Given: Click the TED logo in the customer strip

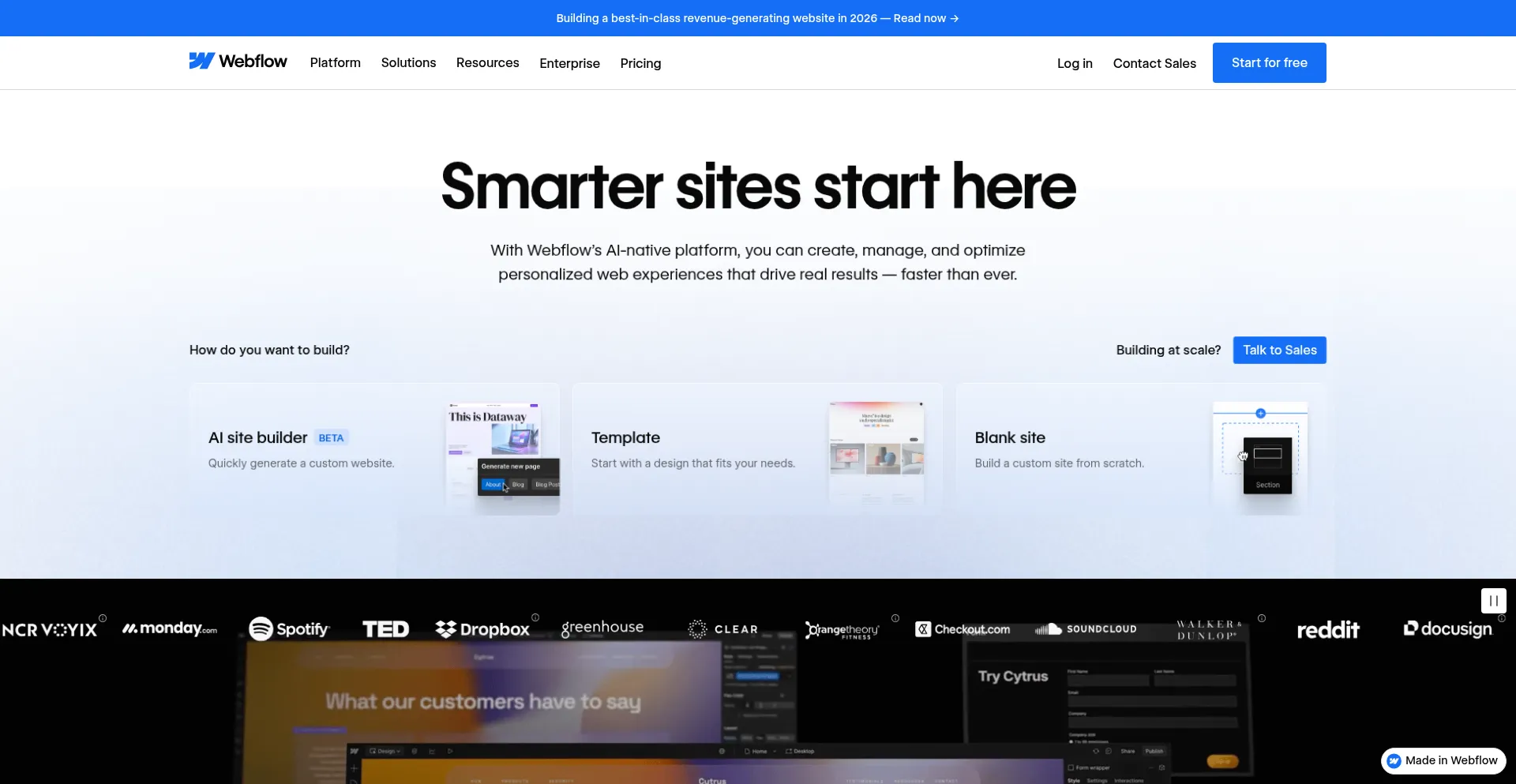Looking at the screenshot, I should point(385,629).
